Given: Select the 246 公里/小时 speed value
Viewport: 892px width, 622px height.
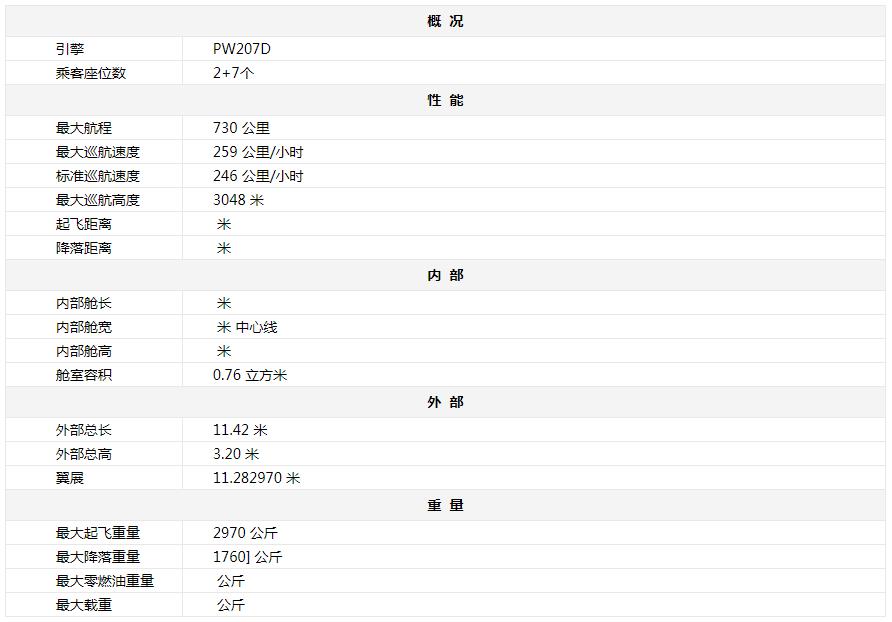Looking at the screenshot, I should tap(258, 176).
